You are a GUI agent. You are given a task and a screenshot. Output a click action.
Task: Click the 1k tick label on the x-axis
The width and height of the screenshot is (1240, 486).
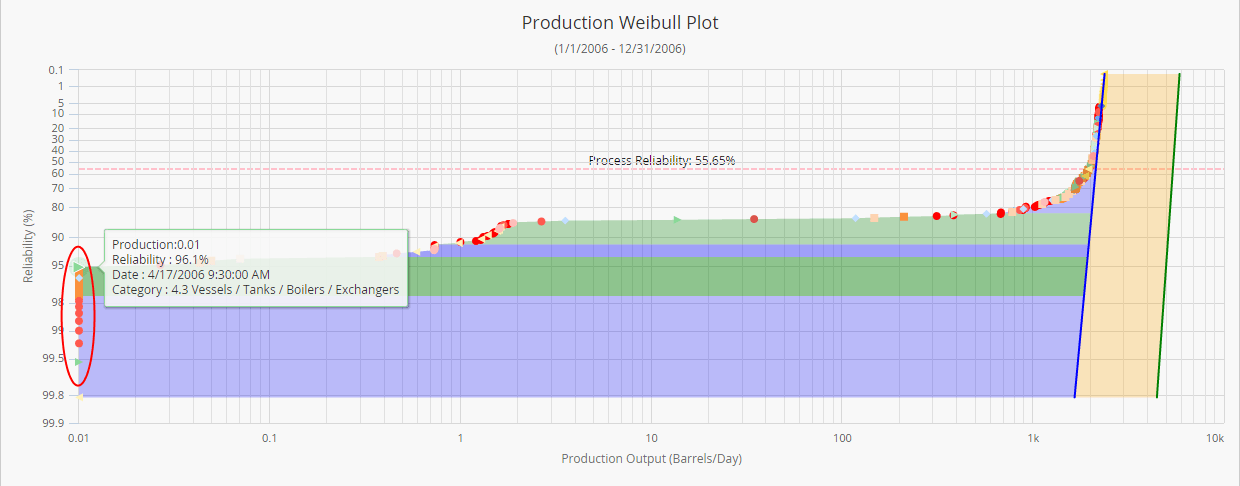1033,438
